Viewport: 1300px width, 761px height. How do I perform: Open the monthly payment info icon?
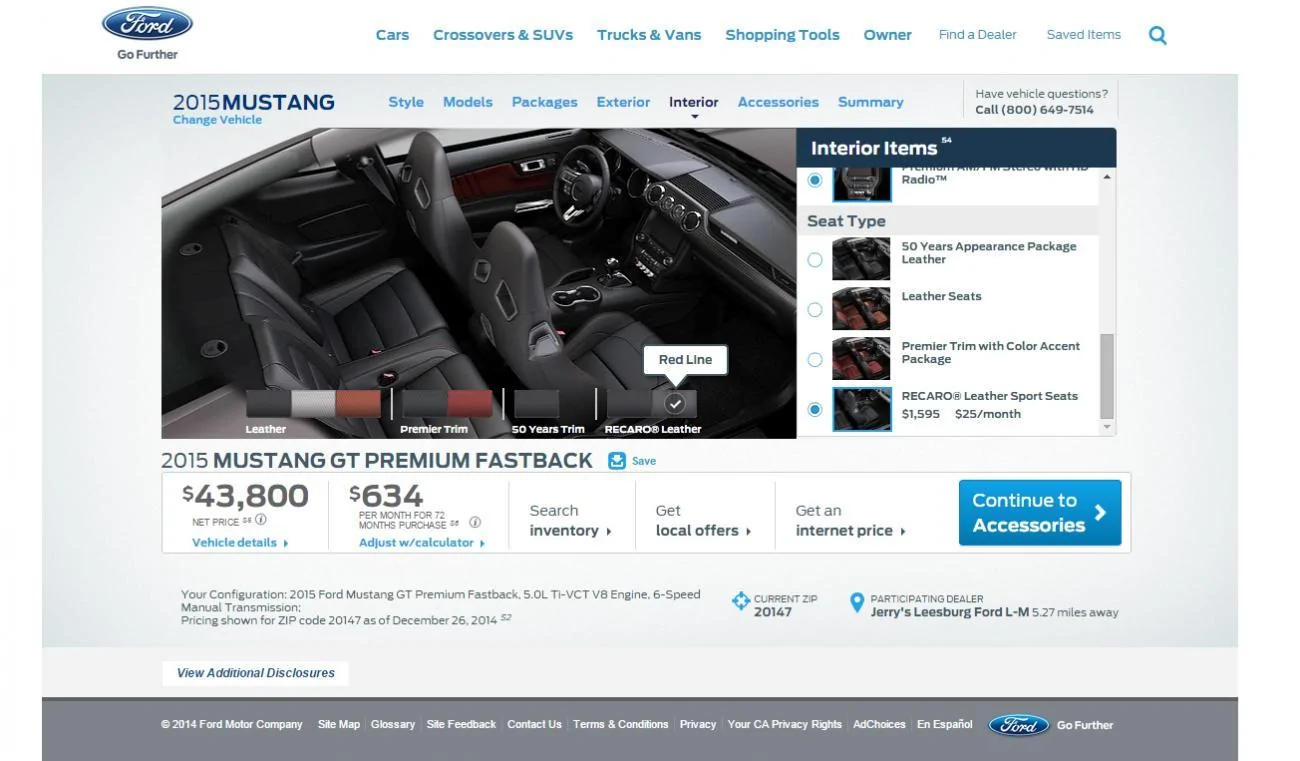pyautogui.click(x=475, y=522)
